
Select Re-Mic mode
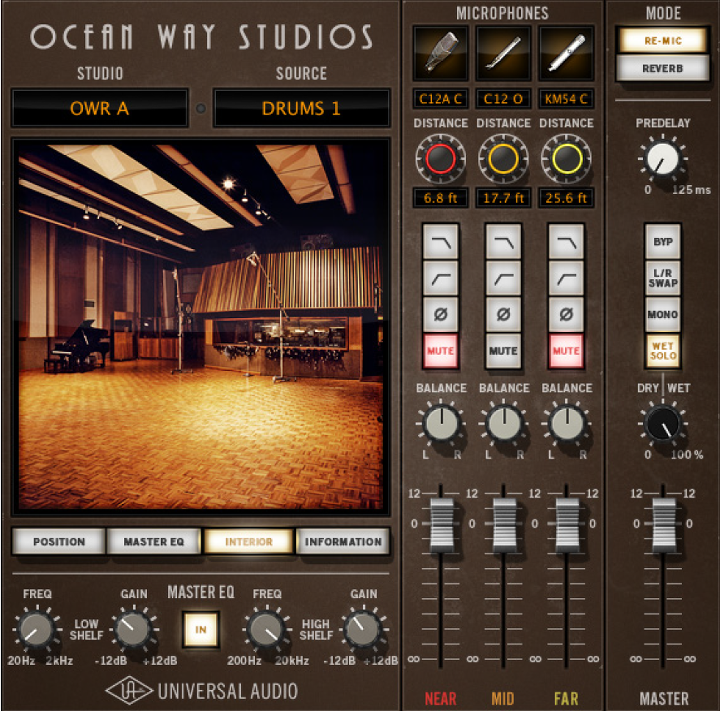coord(663,40)
